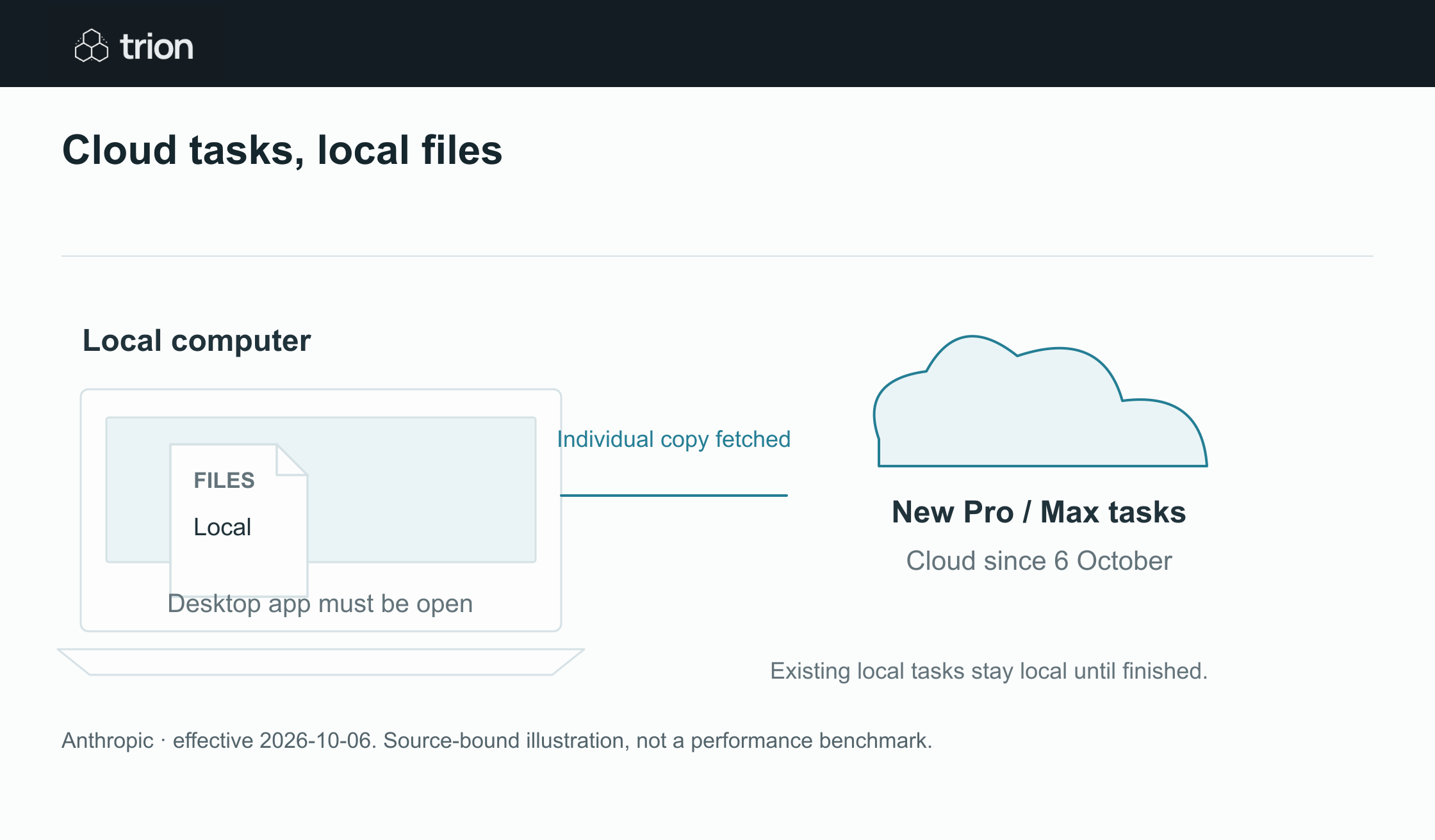Click 'Desktop app must be open' caption

pos(320,604)
